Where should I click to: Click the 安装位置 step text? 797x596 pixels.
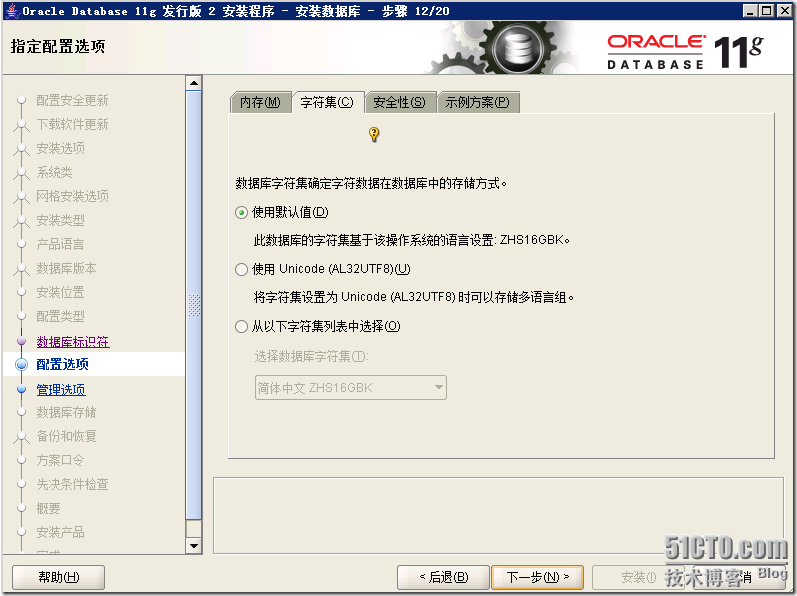click(x=60, y=293)
